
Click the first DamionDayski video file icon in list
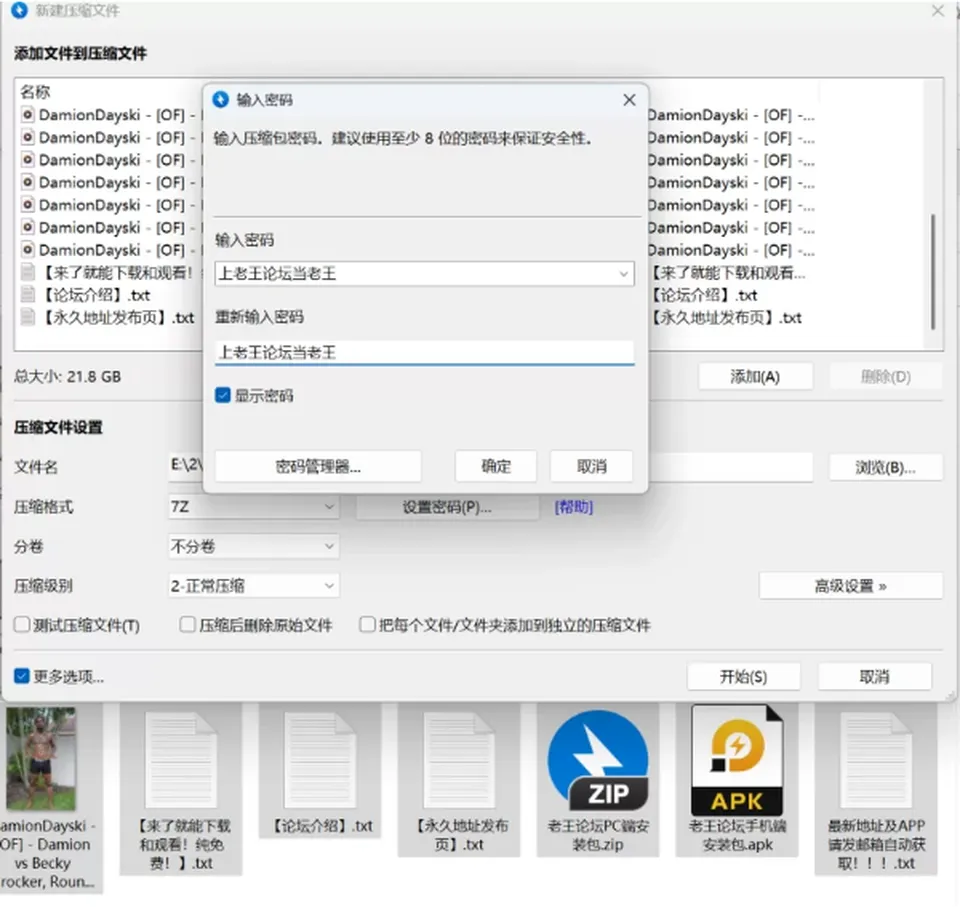(x=28, y=115)
